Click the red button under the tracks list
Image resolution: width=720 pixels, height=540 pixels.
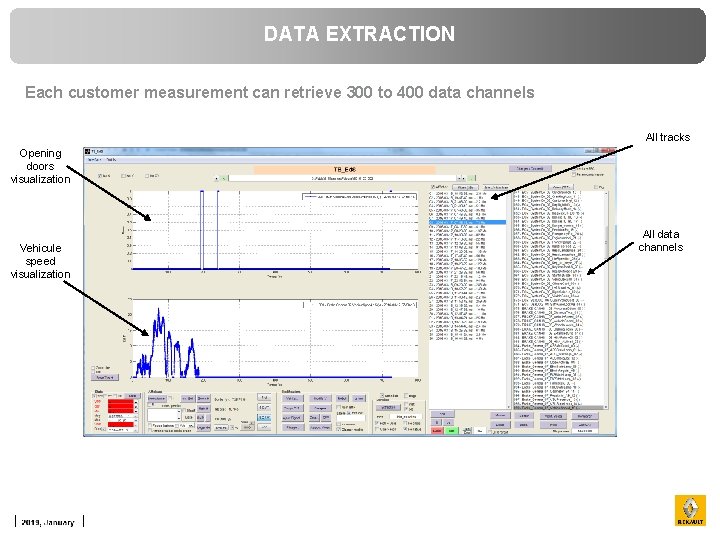point(436,431)
